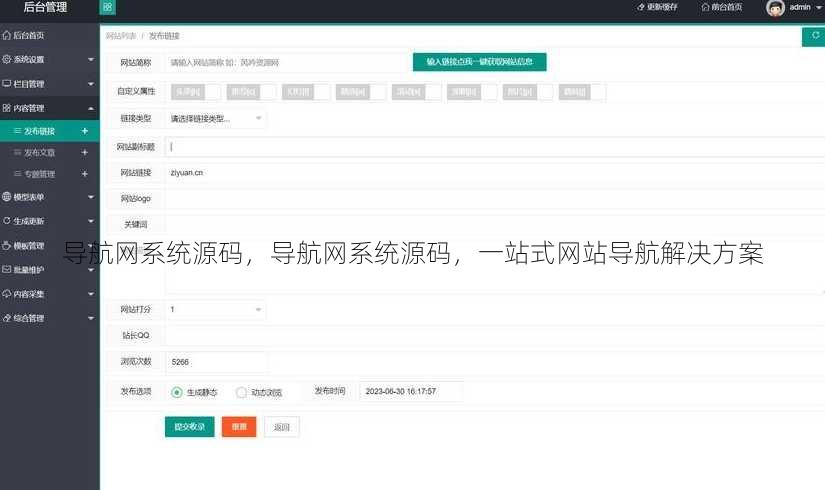Image resolution: width=825 pixels, height=490 pixels.
Task: Click the house icon beside 前台首页
Action: tap(705, 7)
